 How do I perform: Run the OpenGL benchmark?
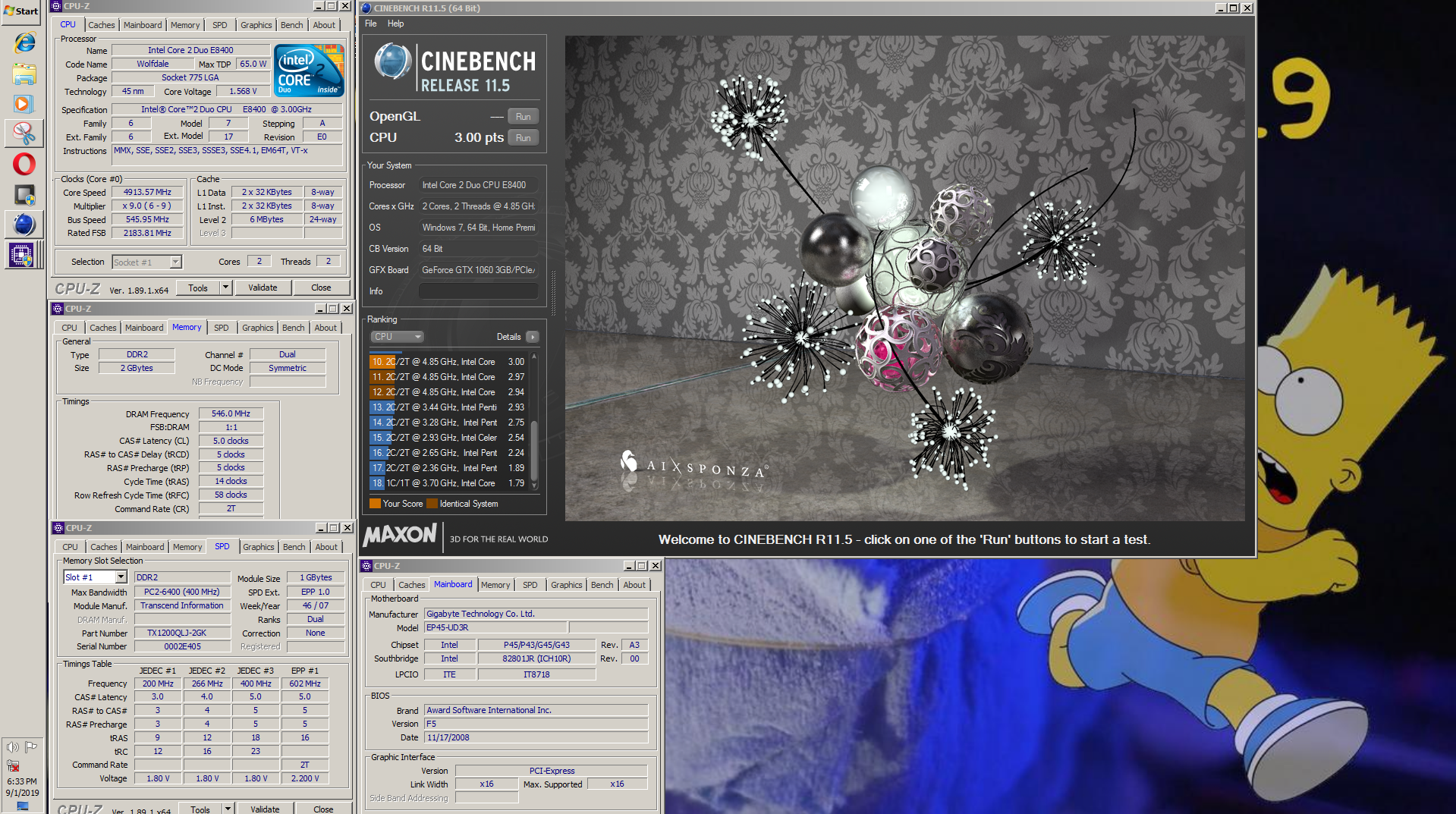524,116
